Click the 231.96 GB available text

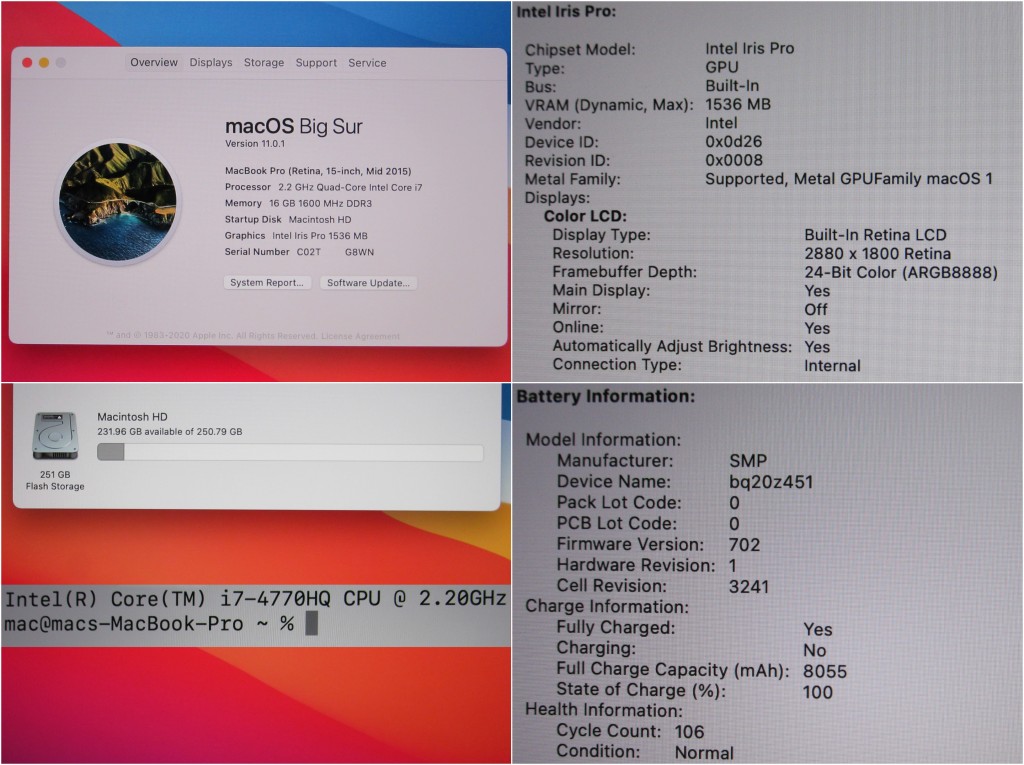tap(170, 432)
